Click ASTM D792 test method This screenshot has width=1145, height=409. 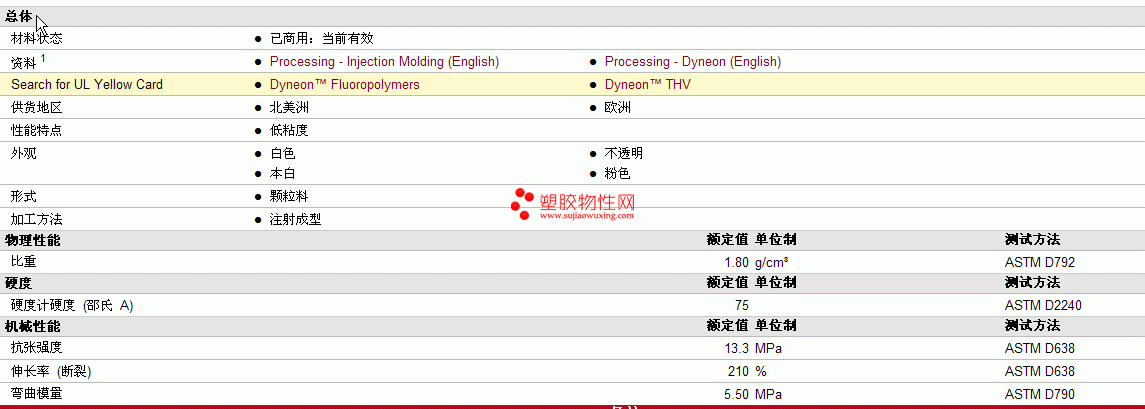pyautogui.click(x=1040, y=262)
